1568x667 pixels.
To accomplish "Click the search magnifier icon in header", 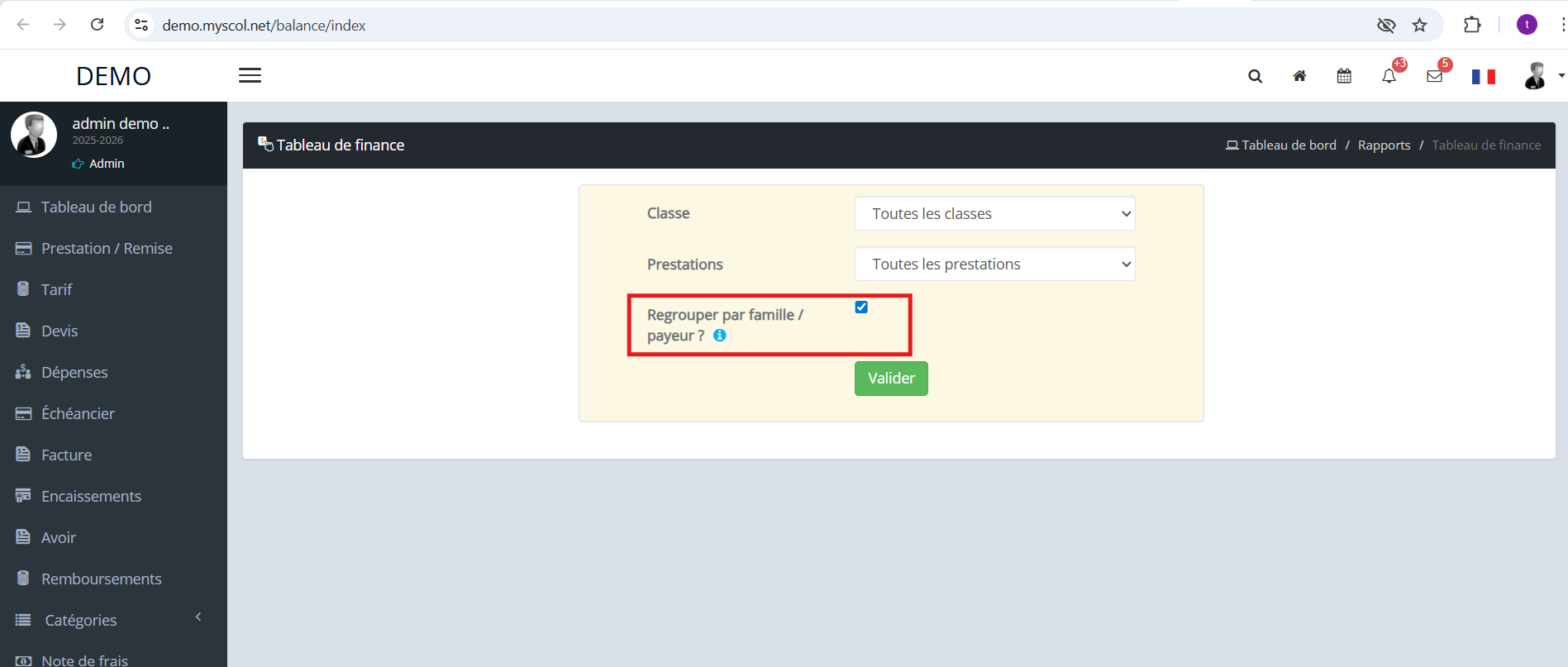I will coord(1255,77).
